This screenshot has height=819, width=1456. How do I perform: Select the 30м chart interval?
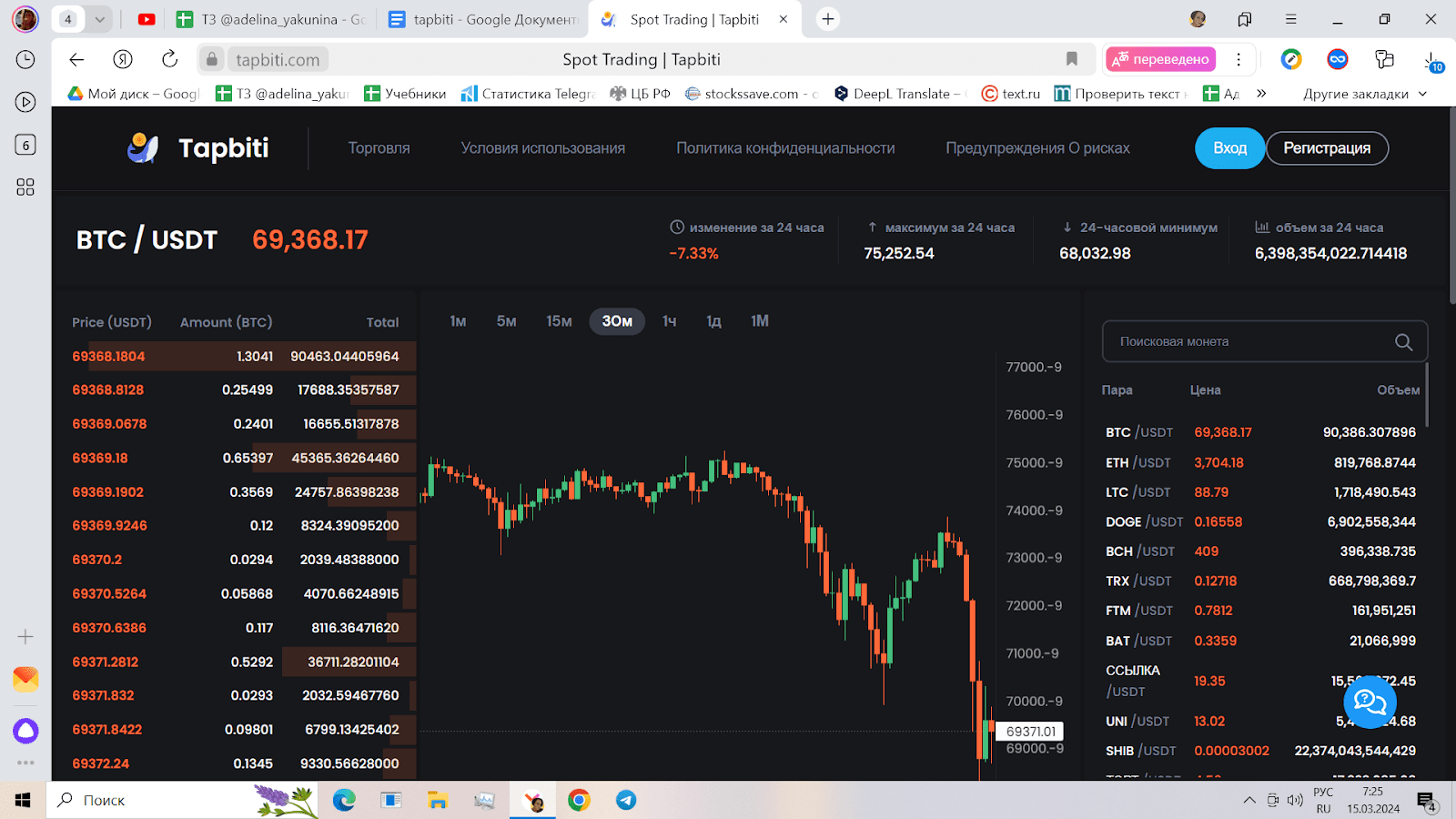[617, 321]
